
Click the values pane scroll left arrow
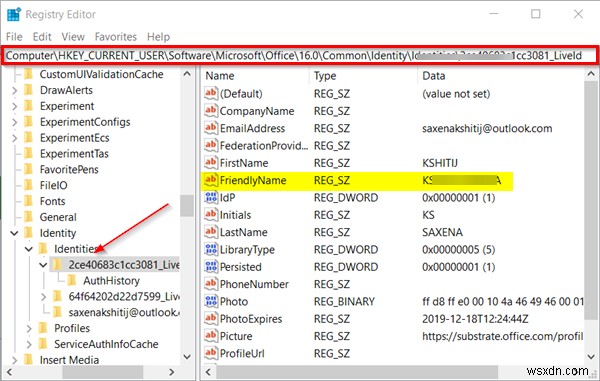[209, 372]
